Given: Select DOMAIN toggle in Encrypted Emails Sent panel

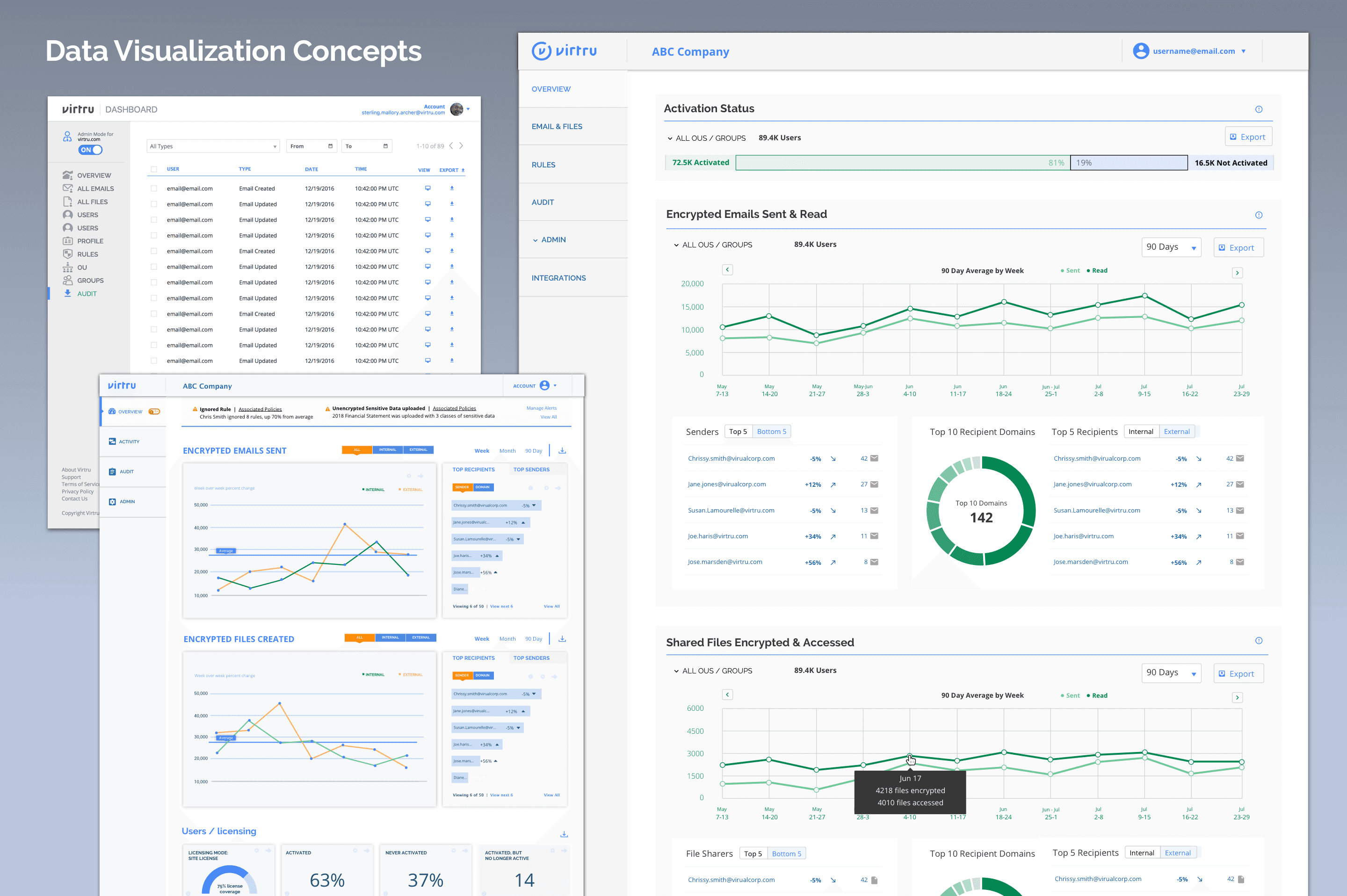Looking at the screenshot, I should coord(482,487).
